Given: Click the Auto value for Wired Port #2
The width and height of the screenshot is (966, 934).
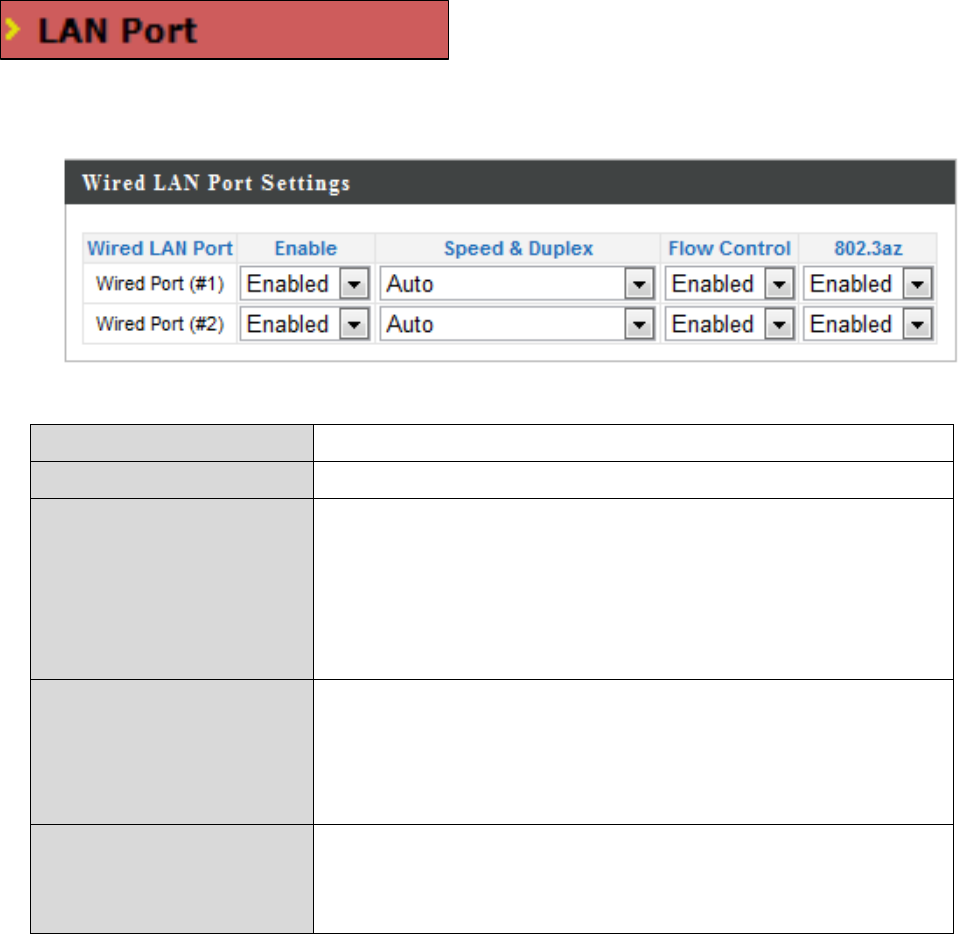Looking at the screenshot, I should click(410, 324).
